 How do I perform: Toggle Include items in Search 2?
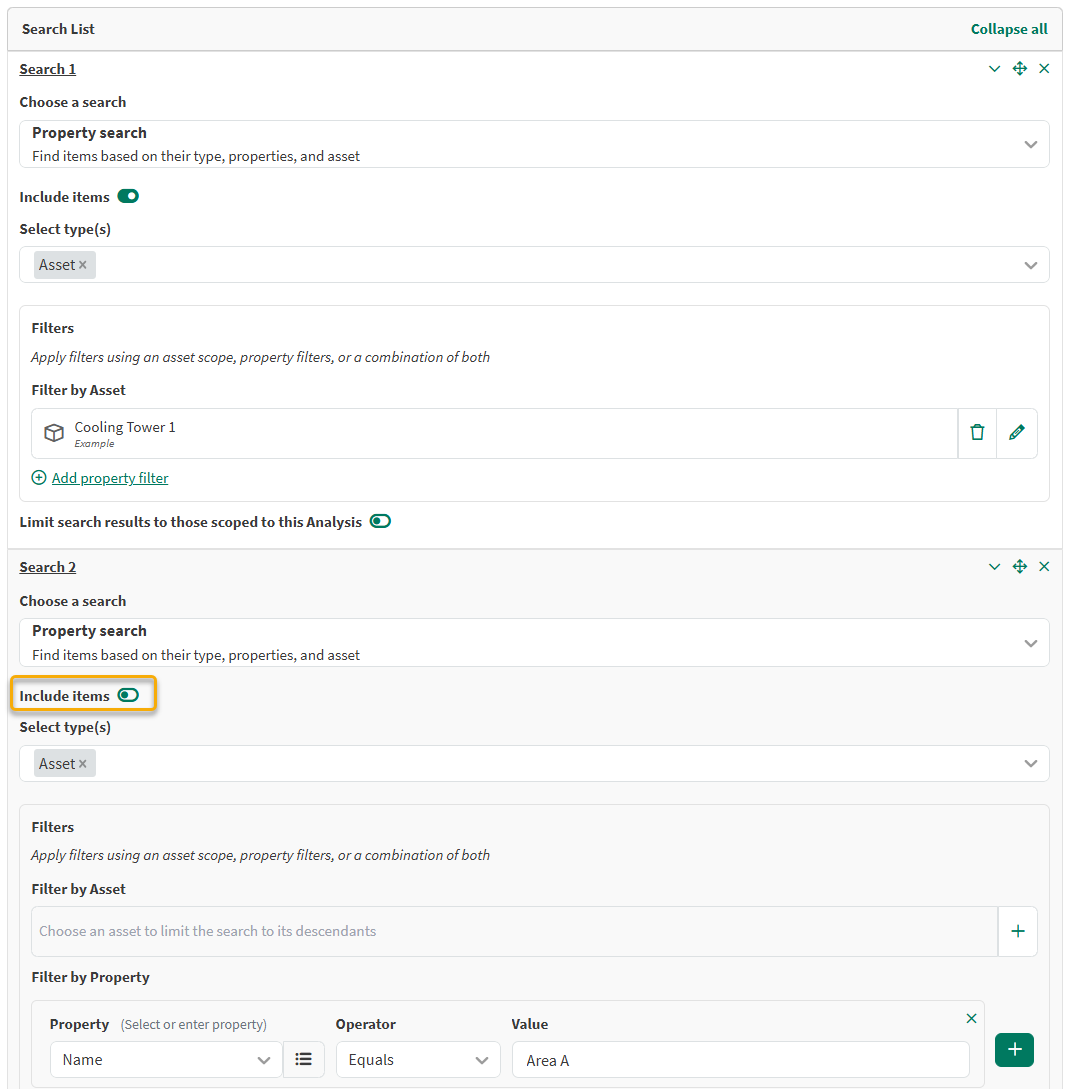(128, 696)
